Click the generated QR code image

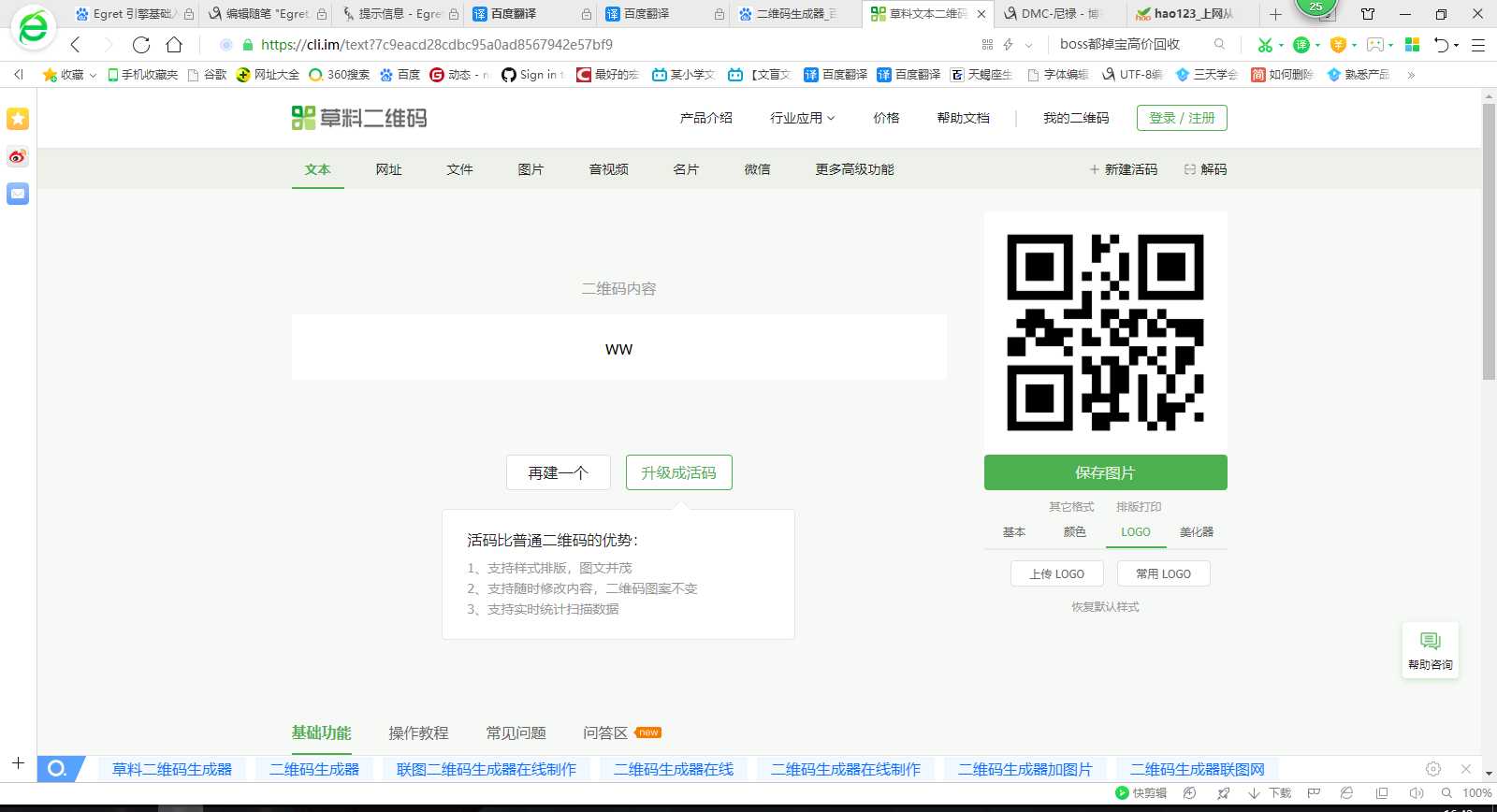1106,332
